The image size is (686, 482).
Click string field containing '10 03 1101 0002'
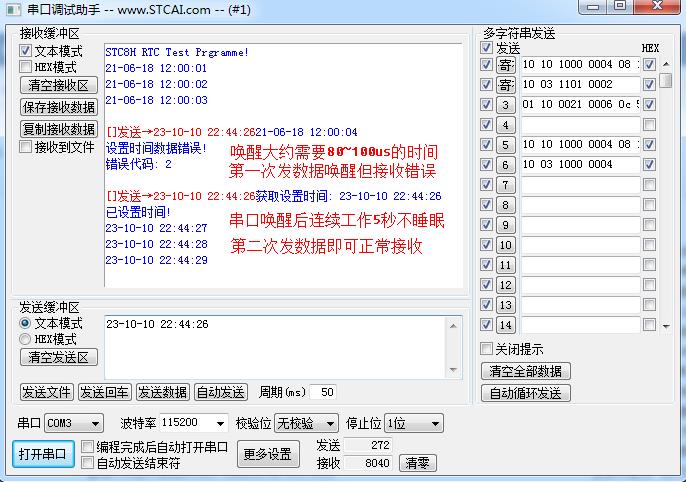tap(580, 84)
